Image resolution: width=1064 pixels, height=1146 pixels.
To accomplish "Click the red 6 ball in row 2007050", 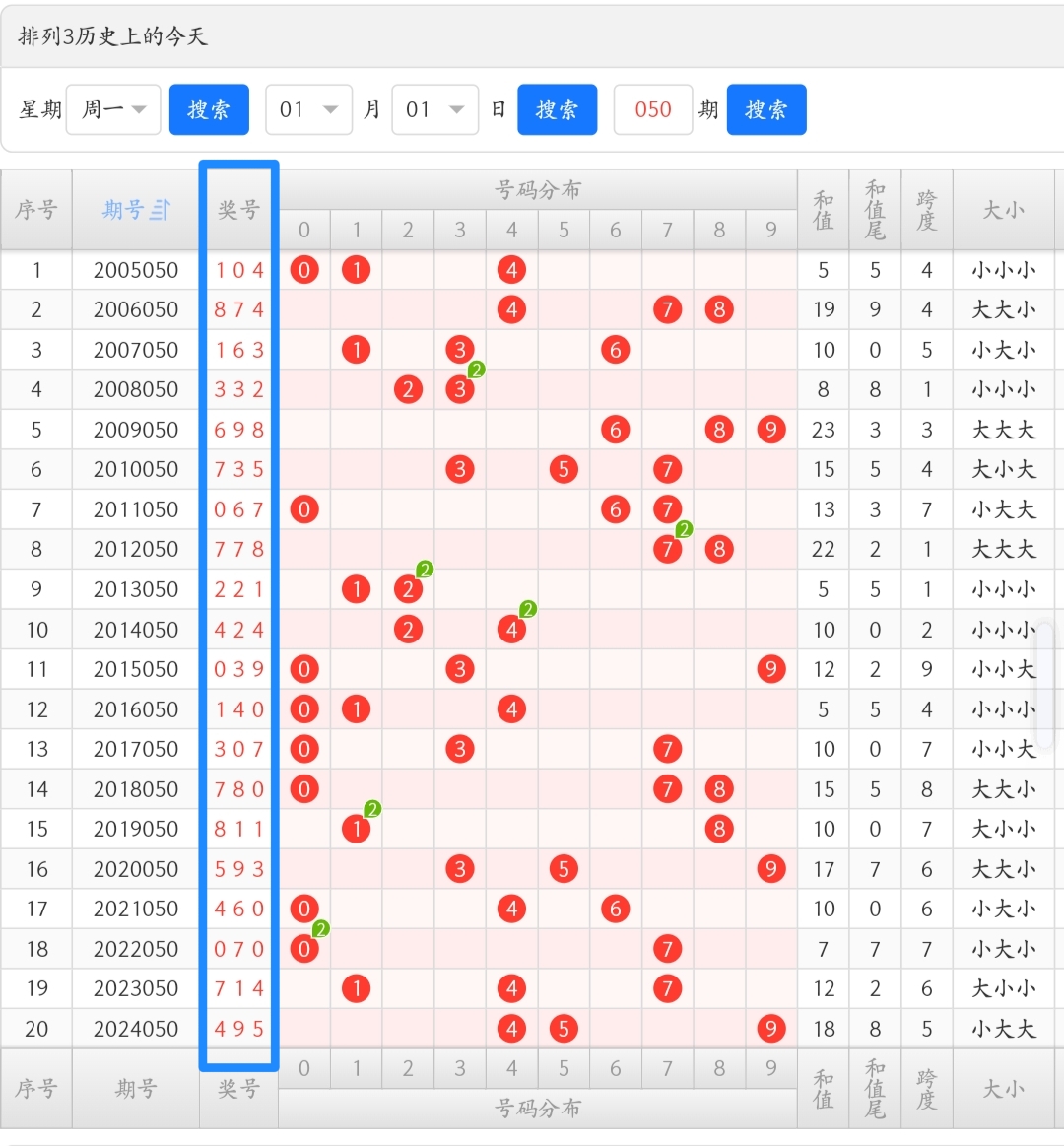I will (x=616, y=350).
